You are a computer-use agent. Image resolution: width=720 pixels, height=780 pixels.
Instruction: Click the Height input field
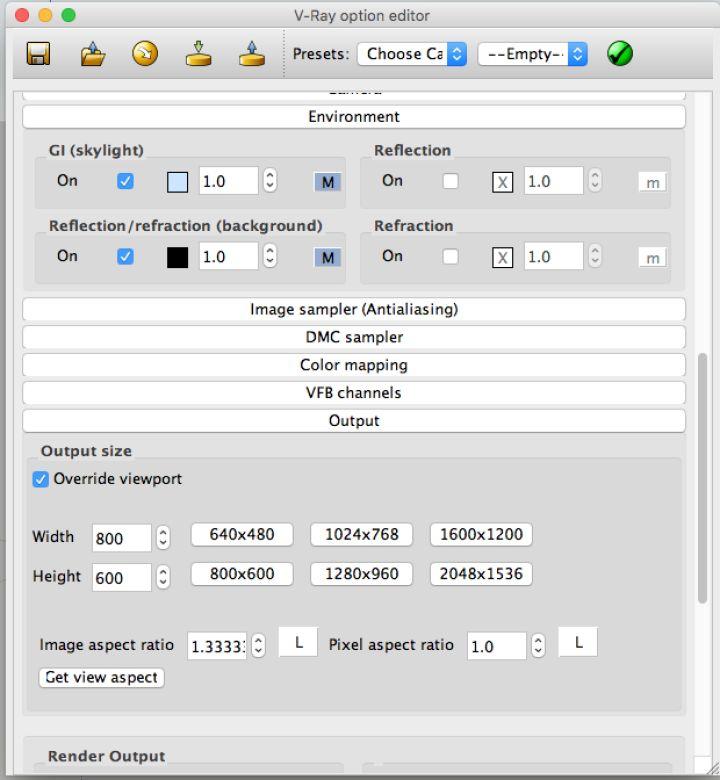click(x=121, y=578)
